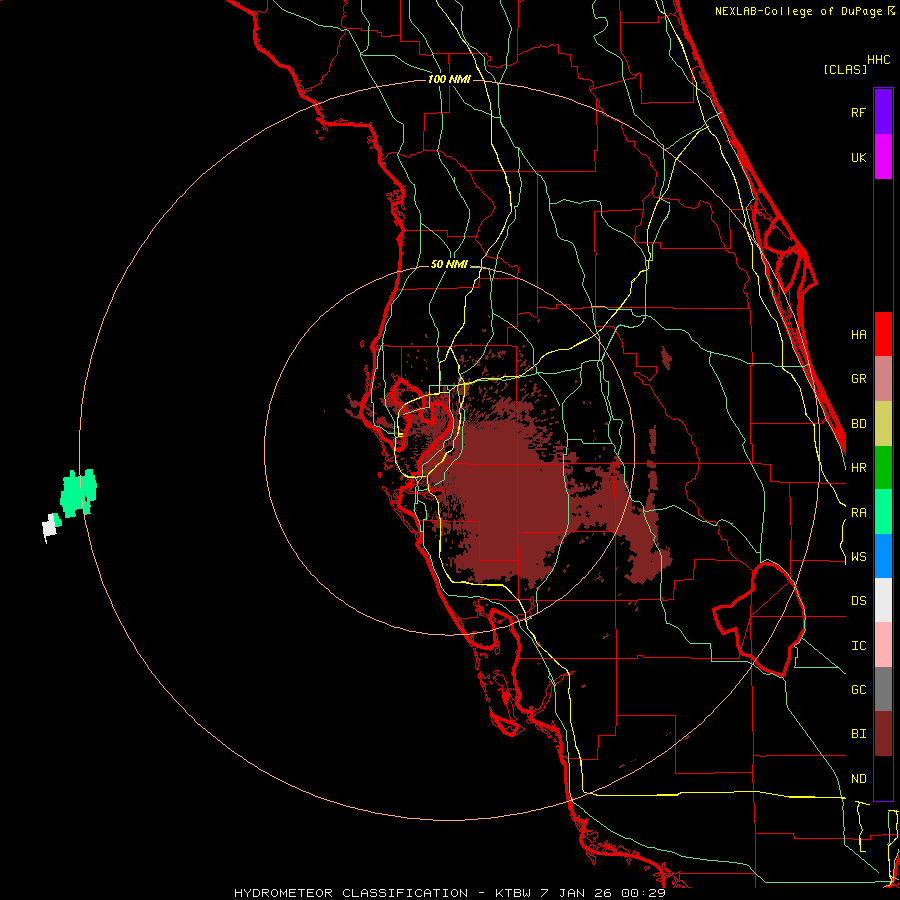Click the [CLAS] legend header
Image resolution: width=900 pixels, height=900 pixels.
pyautogui.click(x=845, y=69)
